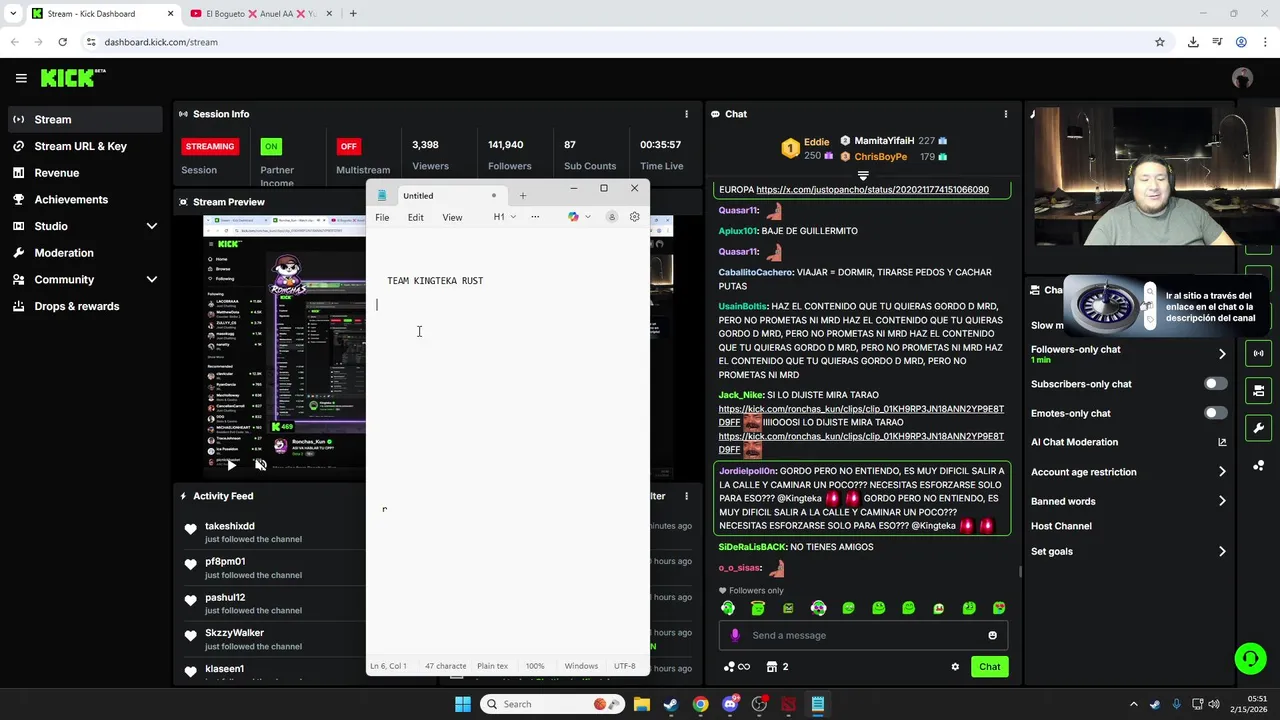1280x720 pixels.
Task: Open Activity Feed options menu
Action: point(686,496)
